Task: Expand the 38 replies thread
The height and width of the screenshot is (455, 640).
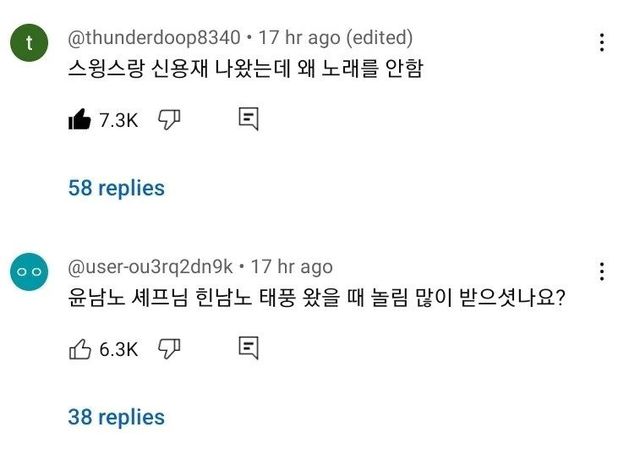Action: click(x=116, y=416)
